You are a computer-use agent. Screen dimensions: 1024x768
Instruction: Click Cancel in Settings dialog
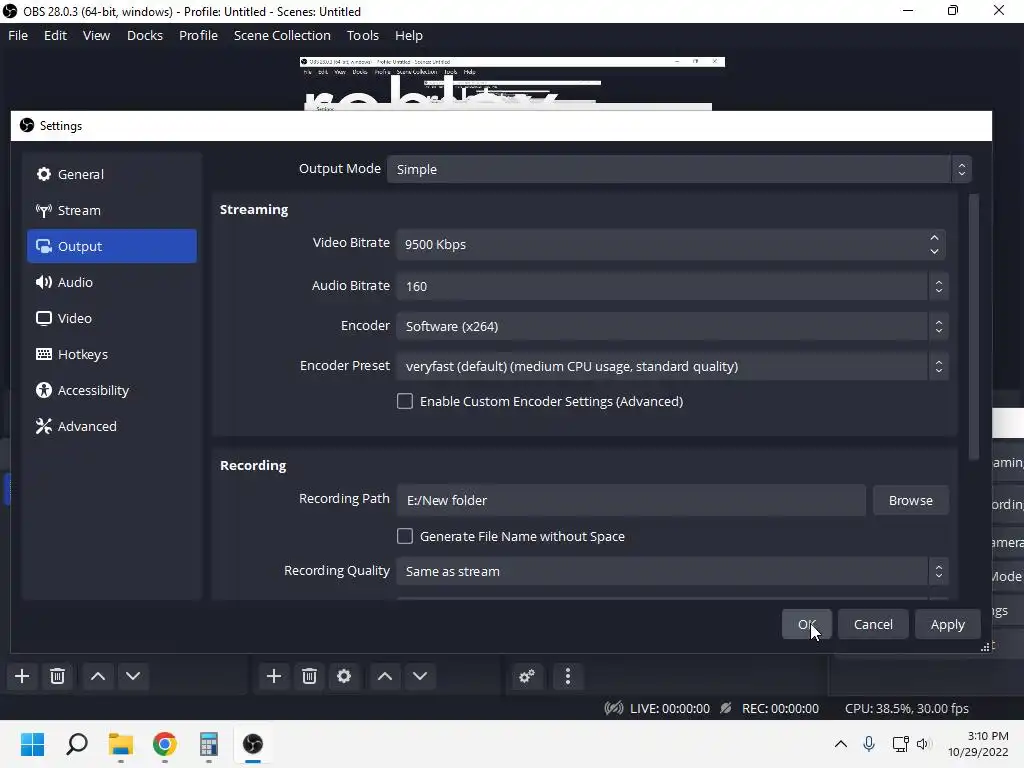pyautogui.click(x=873, y=624)
